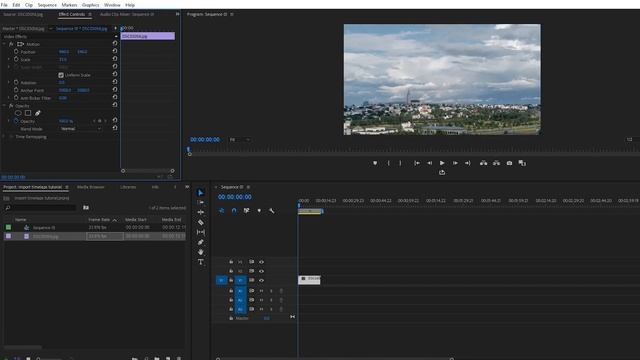Expand the Rotation parameter twirl
This screenshot has width=640, height=360.
(x=9, y=82)
